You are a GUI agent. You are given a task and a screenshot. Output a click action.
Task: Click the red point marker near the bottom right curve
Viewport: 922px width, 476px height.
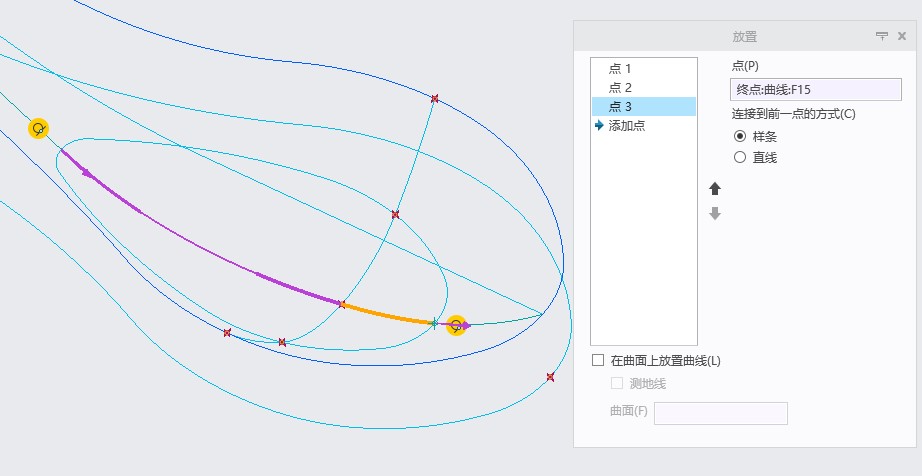550,377
